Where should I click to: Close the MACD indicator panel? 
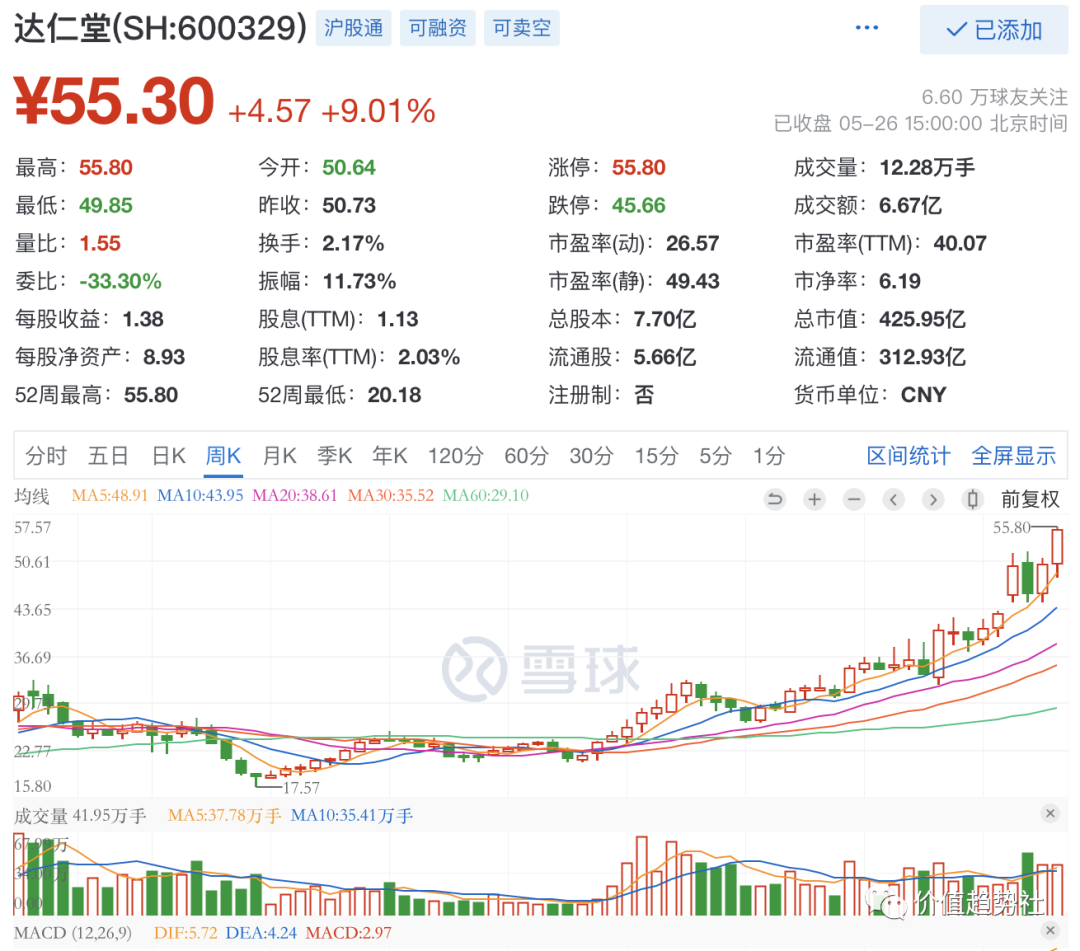point(1050,931)
